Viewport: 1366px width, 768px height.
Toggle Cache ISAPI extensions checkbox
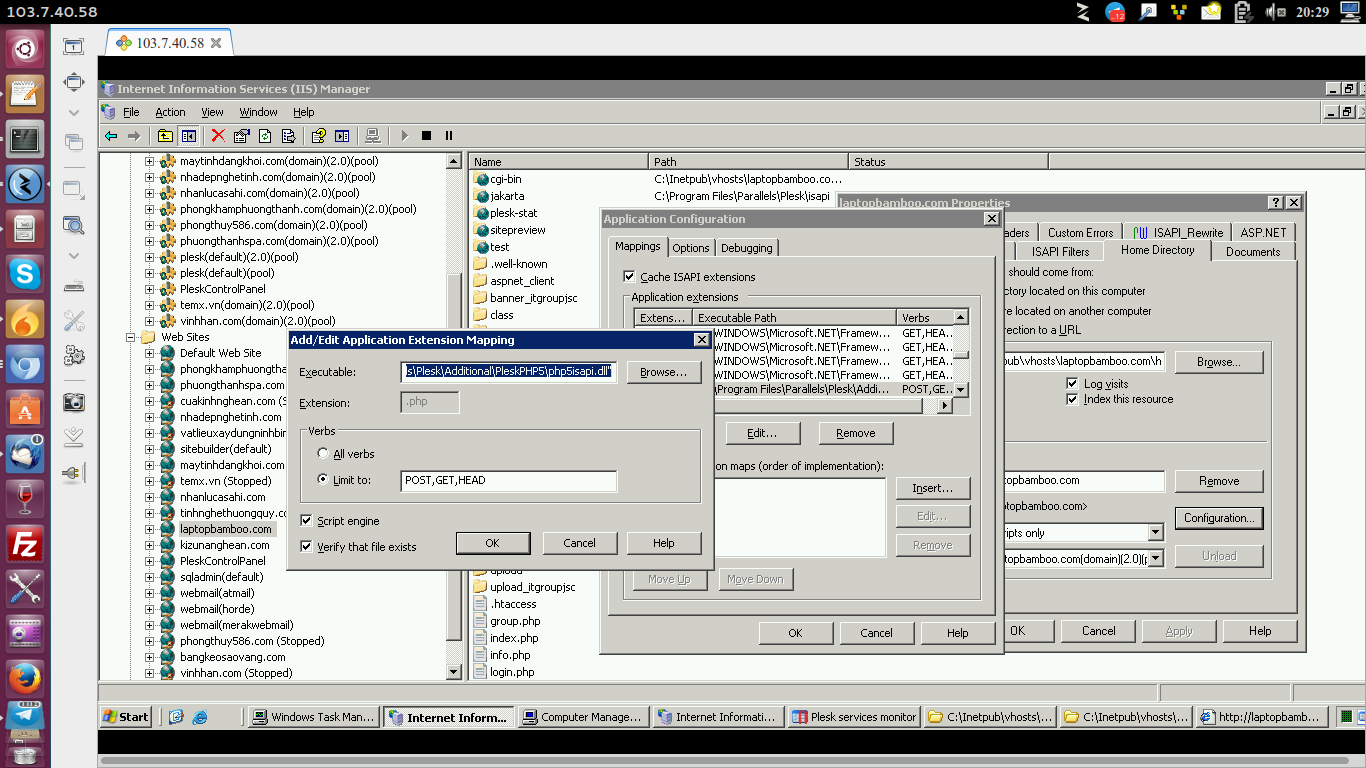[629, 277]
